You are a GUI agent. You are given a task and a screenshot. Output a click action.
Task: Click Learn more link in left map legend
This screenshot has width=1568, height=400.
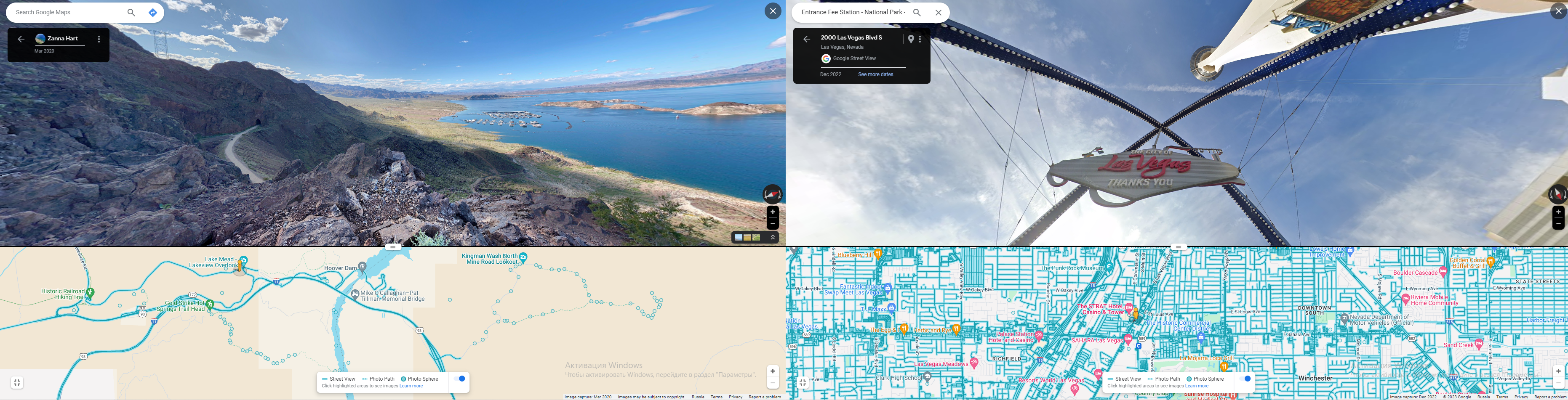411,386
